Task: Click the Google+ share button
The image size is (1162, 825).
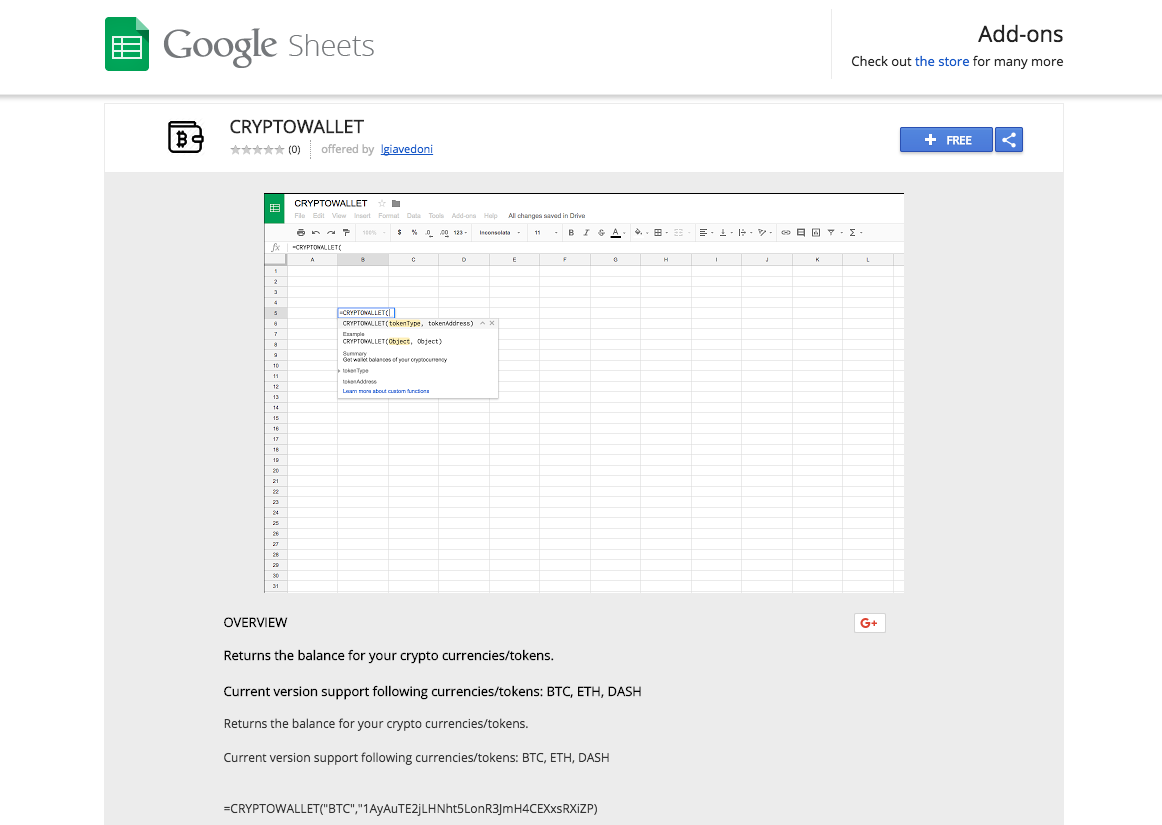Action: [869, 623]
